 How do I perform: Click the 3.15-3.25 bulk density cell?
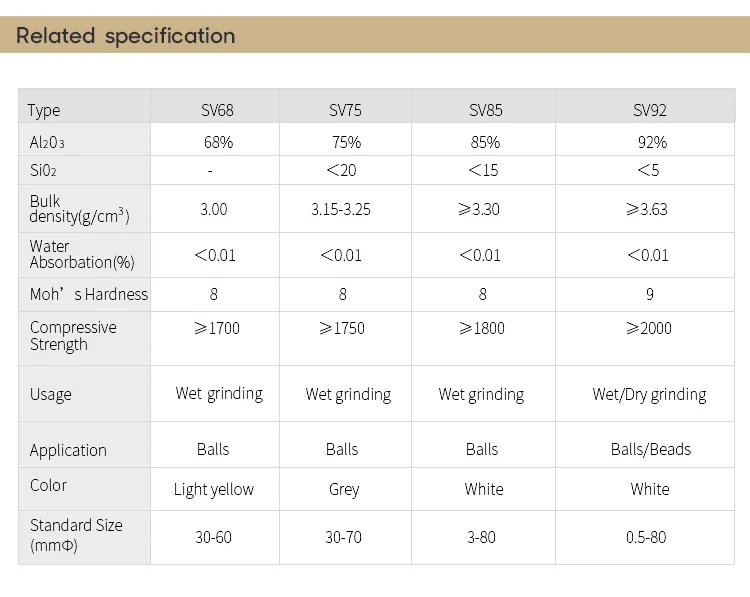click(341, 209)
